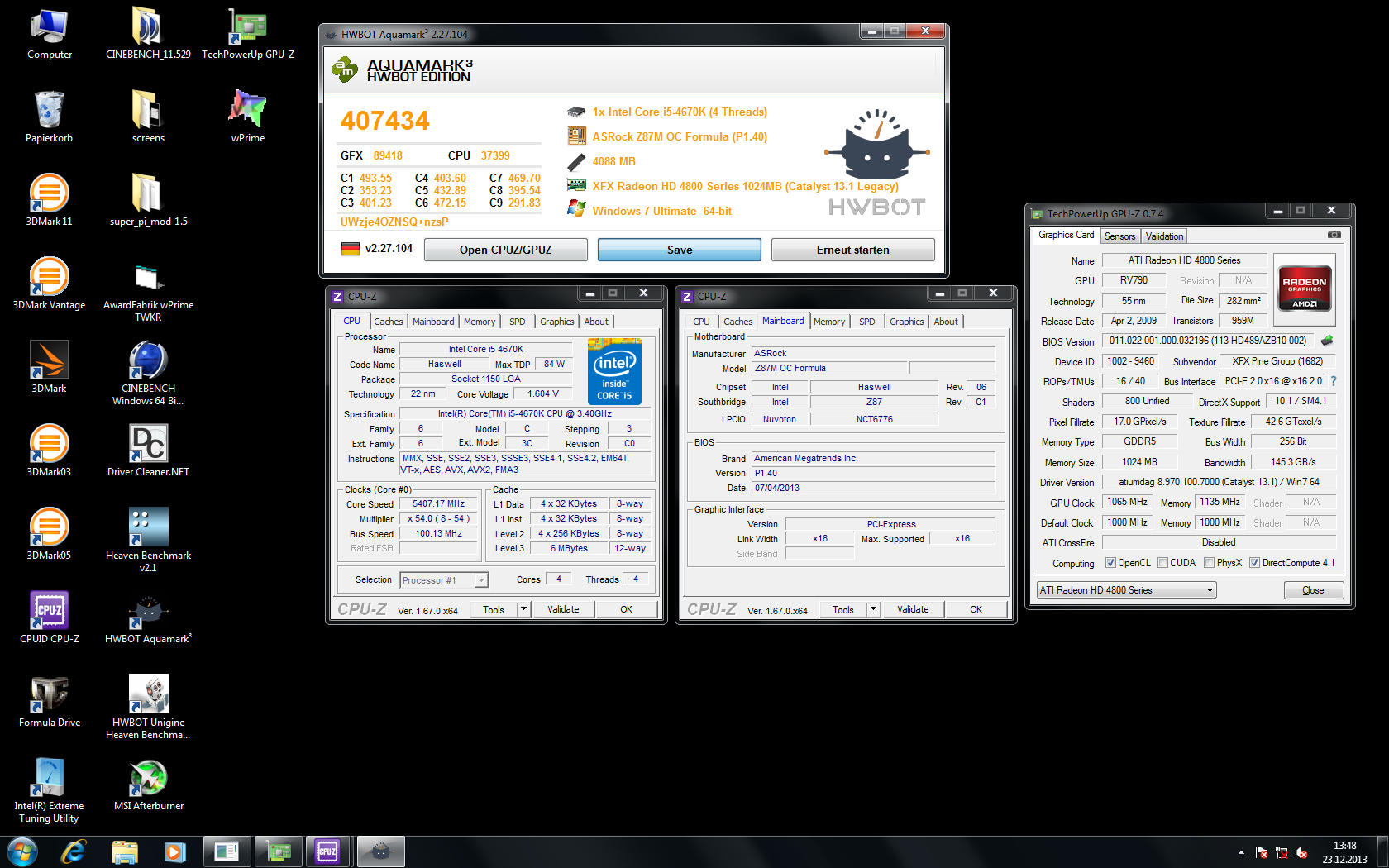
Task: Open SPD tab in right CPU-Z
Action: pos(866,322)
